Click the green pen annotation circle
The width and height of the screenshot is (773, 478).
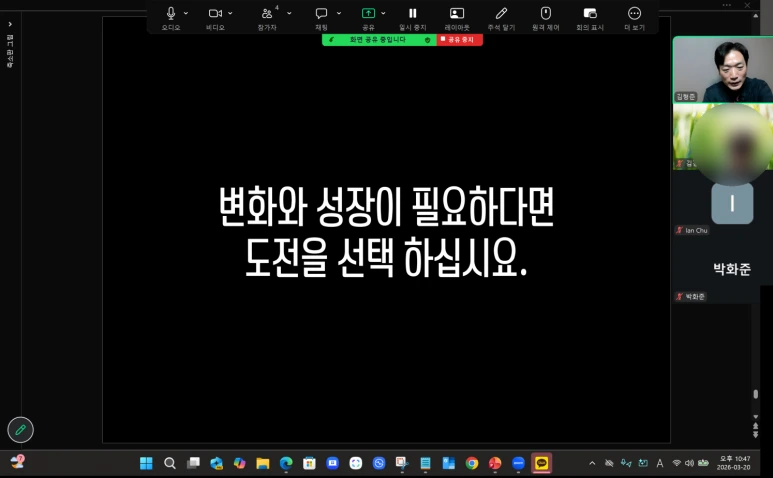tap(20, 430)
